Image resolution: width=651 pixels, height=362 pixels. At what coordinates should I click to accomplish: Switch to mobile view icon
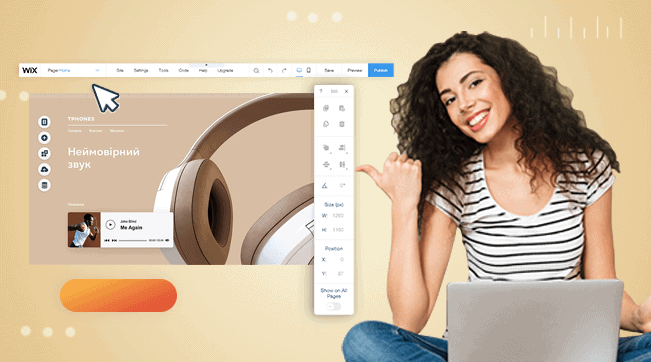pyautogui.click(x=308, y=71)
